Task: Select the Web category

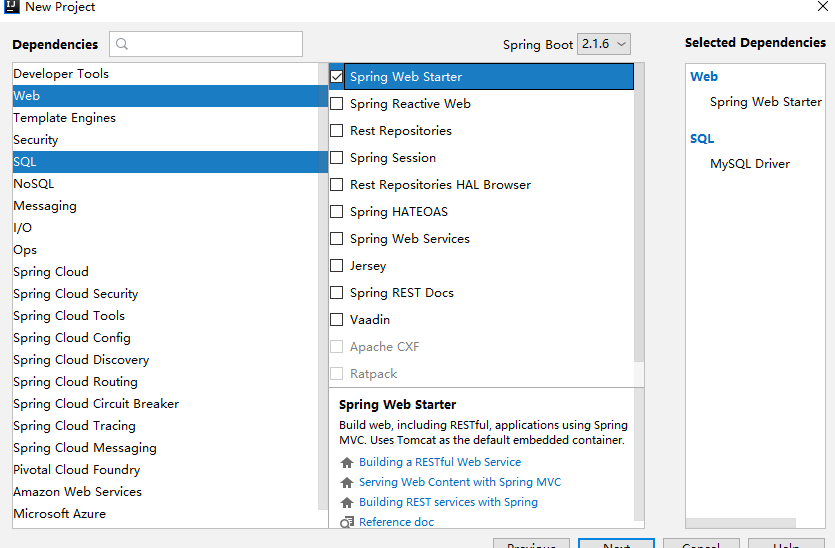Action: click(165, 96)
